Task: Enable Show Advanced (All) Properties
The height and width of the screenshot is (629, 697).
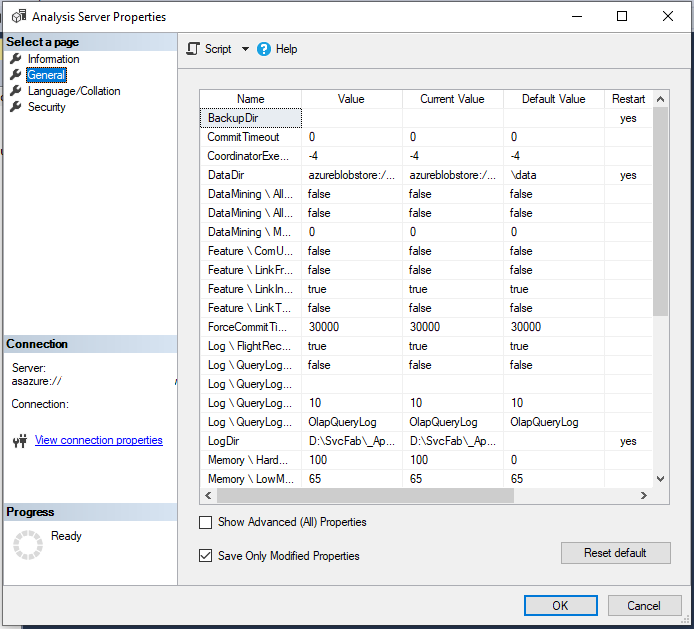Action: pyautogui.click(x=205, y=522)
